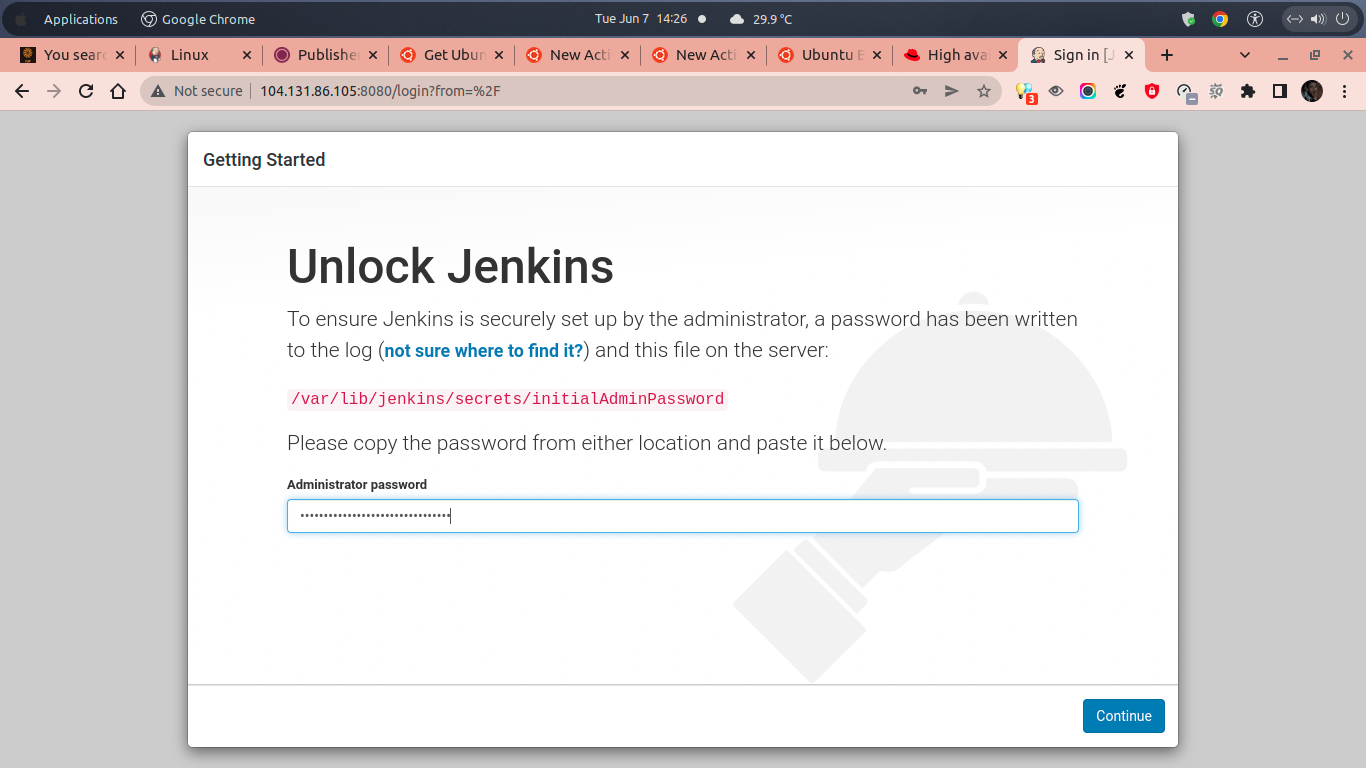This screenshot has height=768, width=1366.
Task: Open the saved passwords key icon
Action: [x=920, y=91]
